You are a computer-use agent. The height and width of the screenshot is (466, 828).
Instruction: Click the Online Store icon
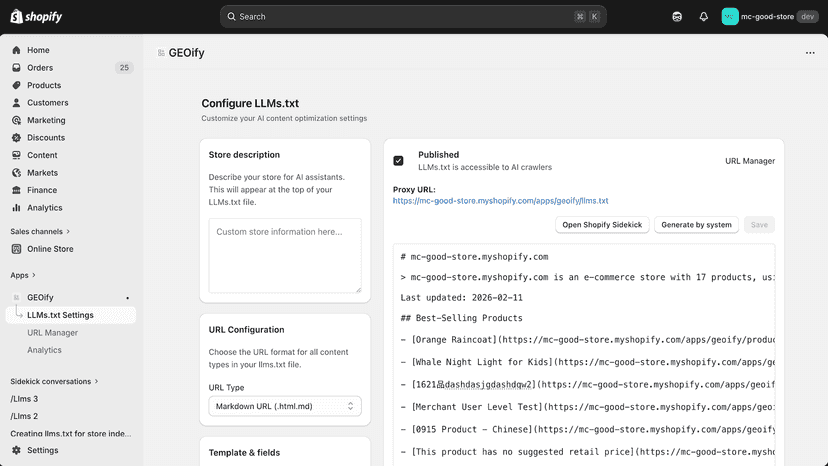[16, 249]
